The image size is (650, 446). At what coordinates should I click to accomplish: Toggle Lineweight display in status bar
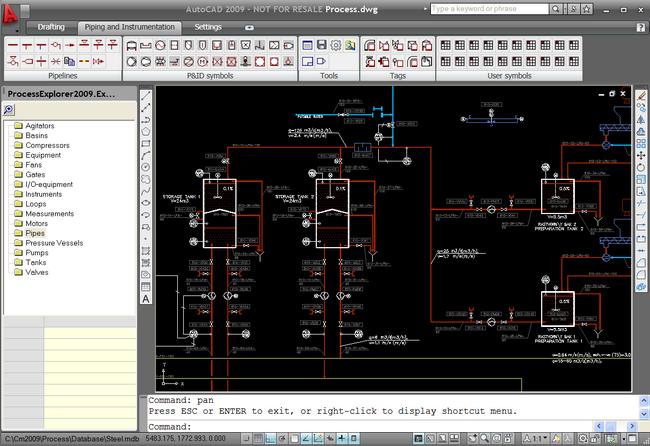[342, 438]
